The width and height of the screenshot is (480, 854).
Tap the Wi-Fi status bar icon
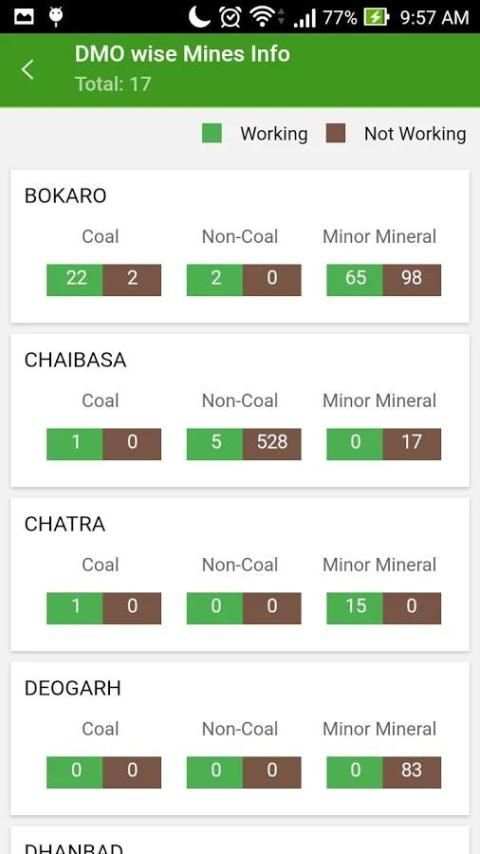click(x=262, y=17)
